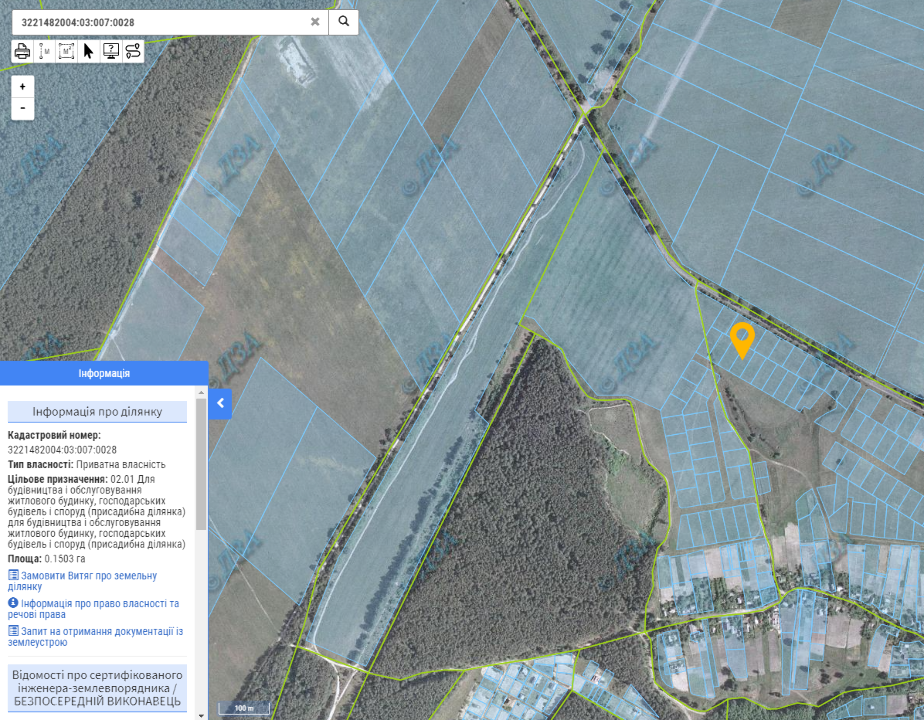Image resolution: width=924 pixels, height=720 pixels.
Task: Zoom in with the plus button
Action: (x=22, y=87)
